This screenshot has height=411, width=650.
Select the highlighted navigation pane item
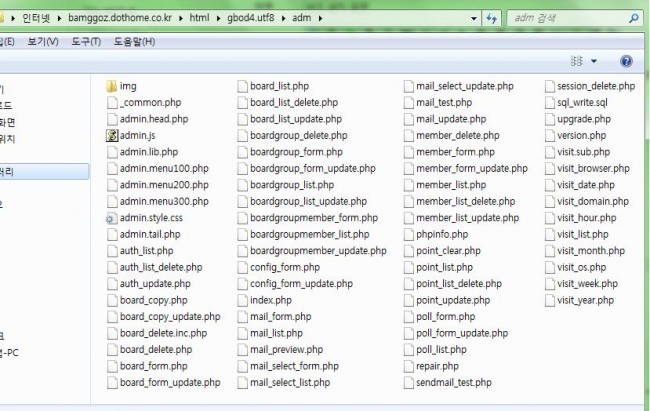pyautogui.click(x=44, y=172)
